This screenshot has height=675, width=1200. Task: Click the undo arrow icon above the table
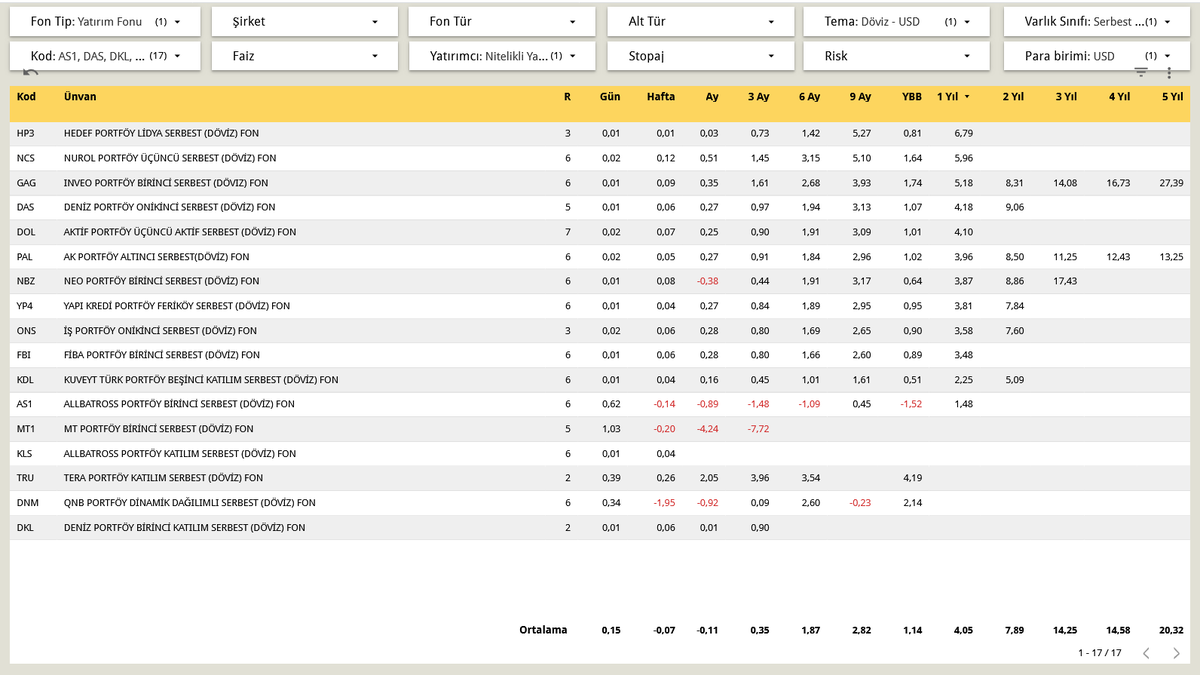click(x=30, y=73)
